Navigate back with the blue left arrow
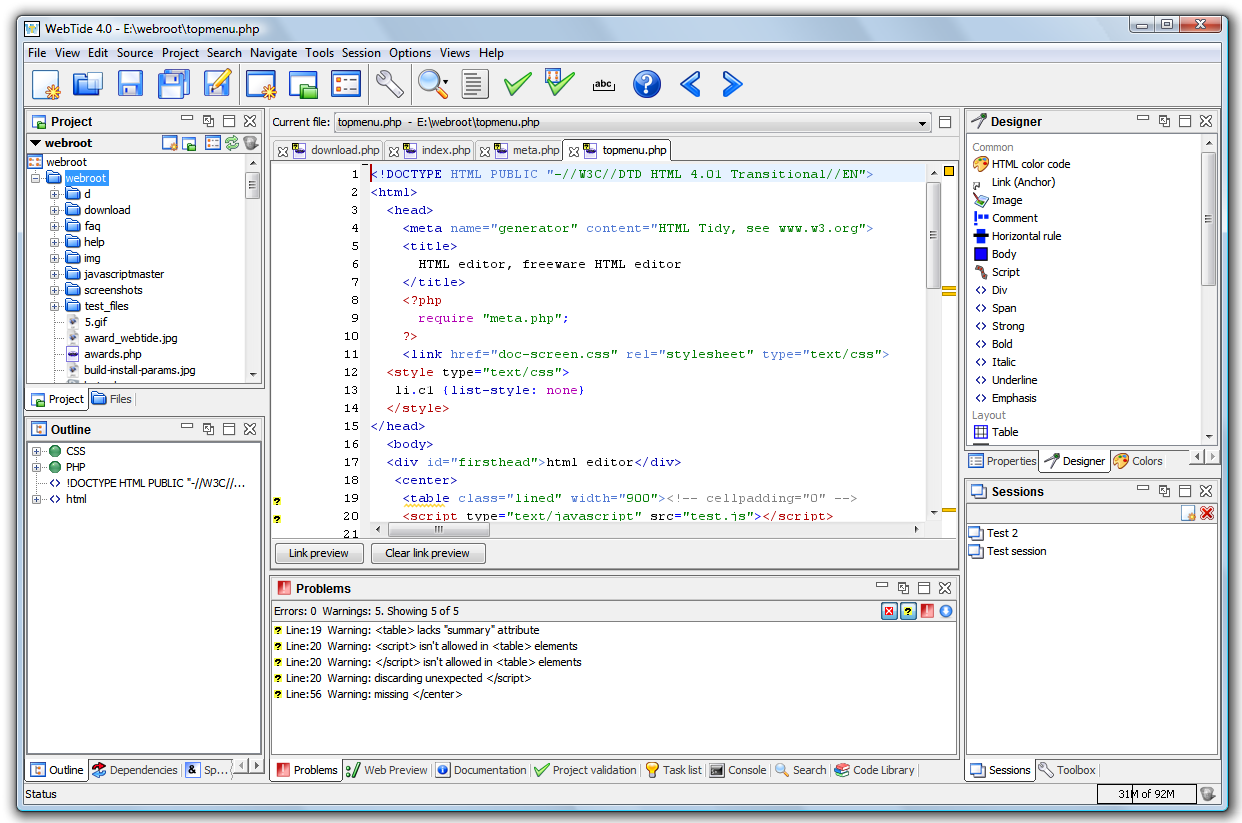This screenshot has width=1242, height=823. (690, 85)
